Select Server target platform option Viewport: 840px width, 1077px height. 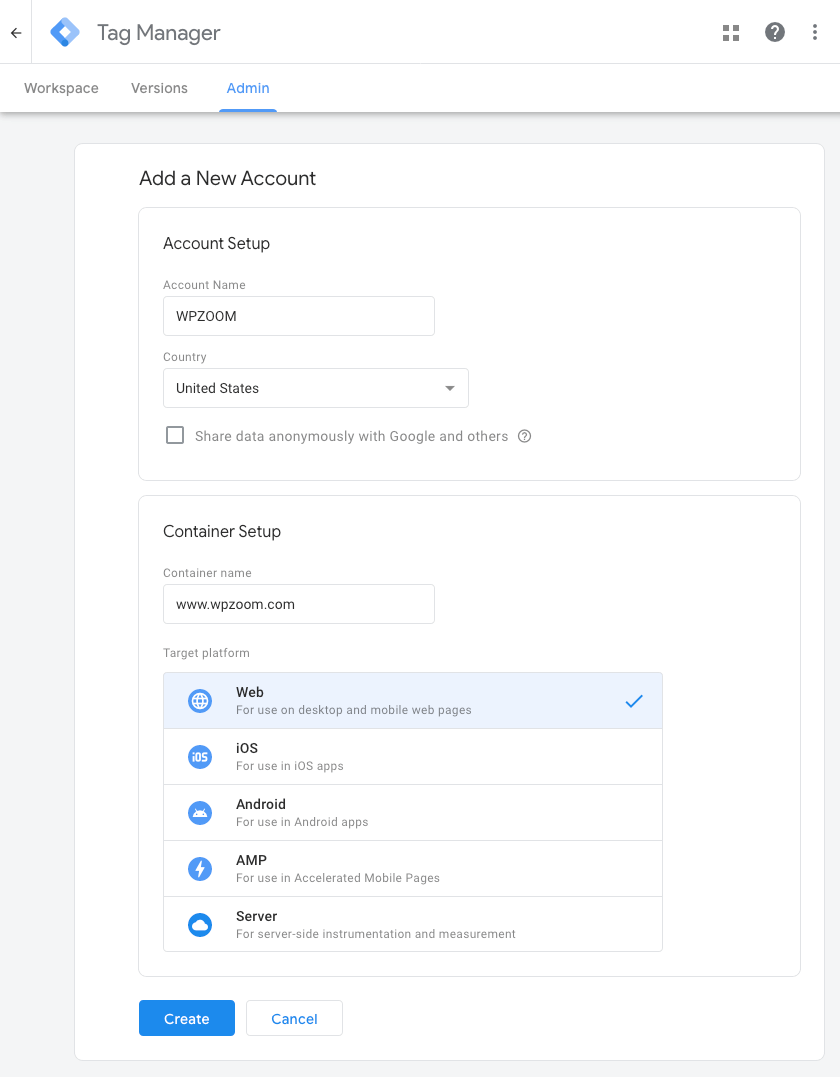click(x=413, y=925)
